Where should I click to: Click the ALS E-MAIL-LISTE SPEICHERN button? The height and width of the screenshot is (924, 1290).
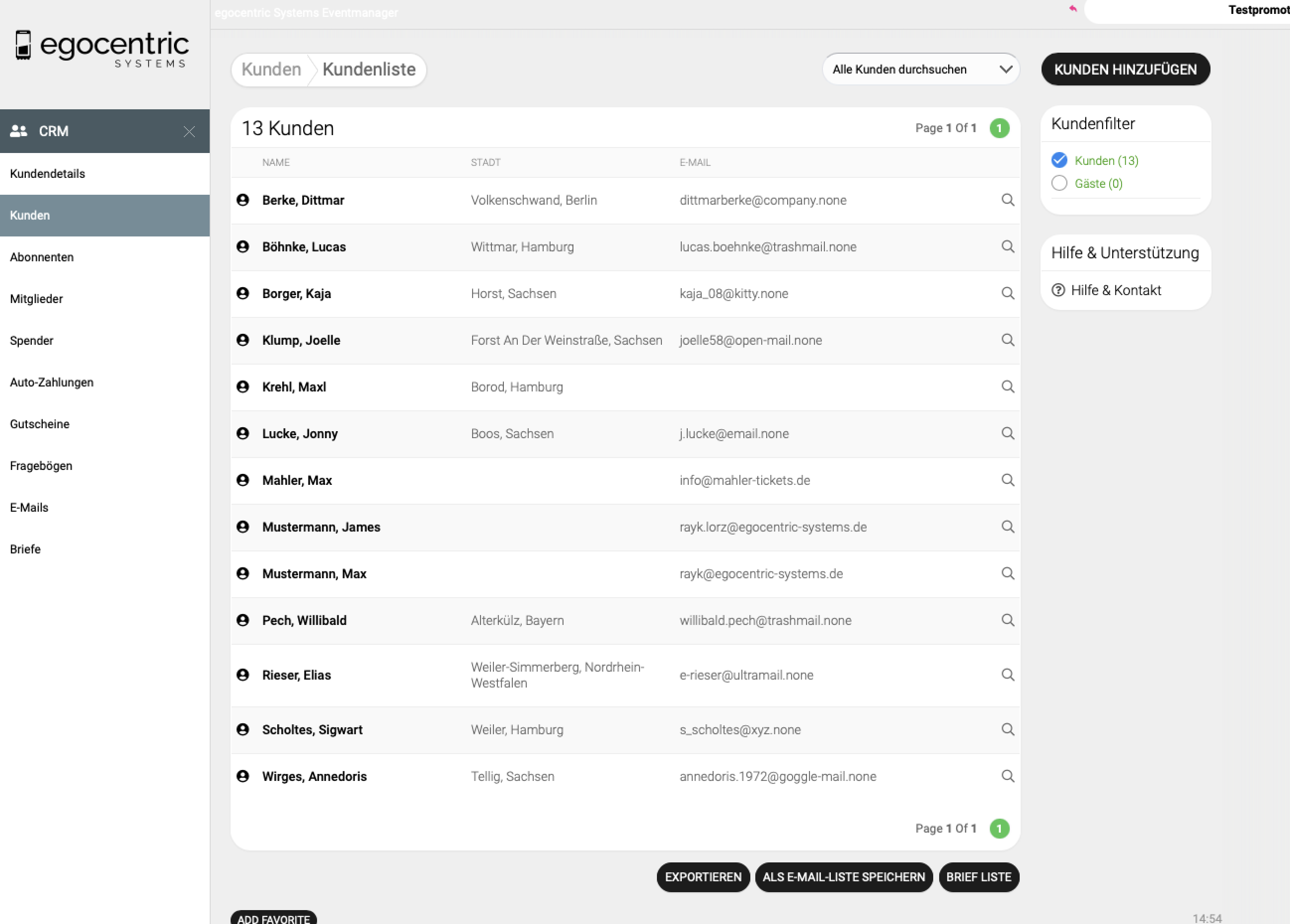843,877
